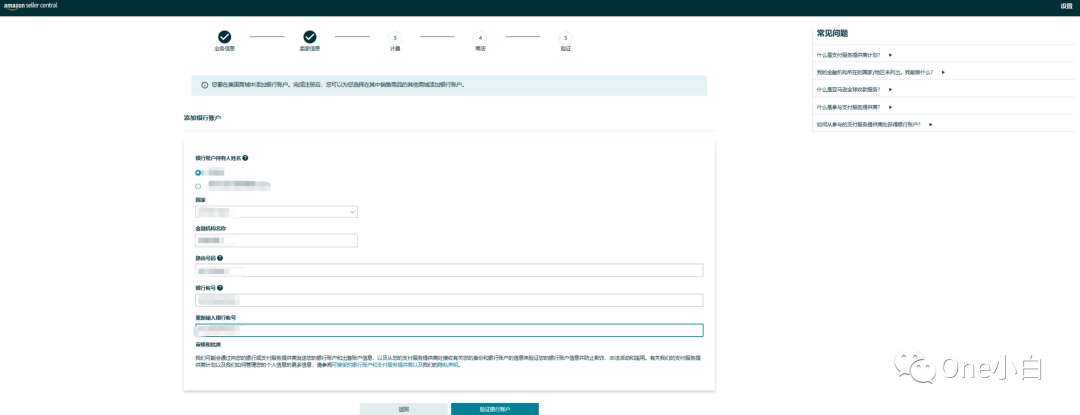Click step 3 计费 circle
This screenshot has height=415, width=1080.
pyautogui.click(x=395, y=37)
